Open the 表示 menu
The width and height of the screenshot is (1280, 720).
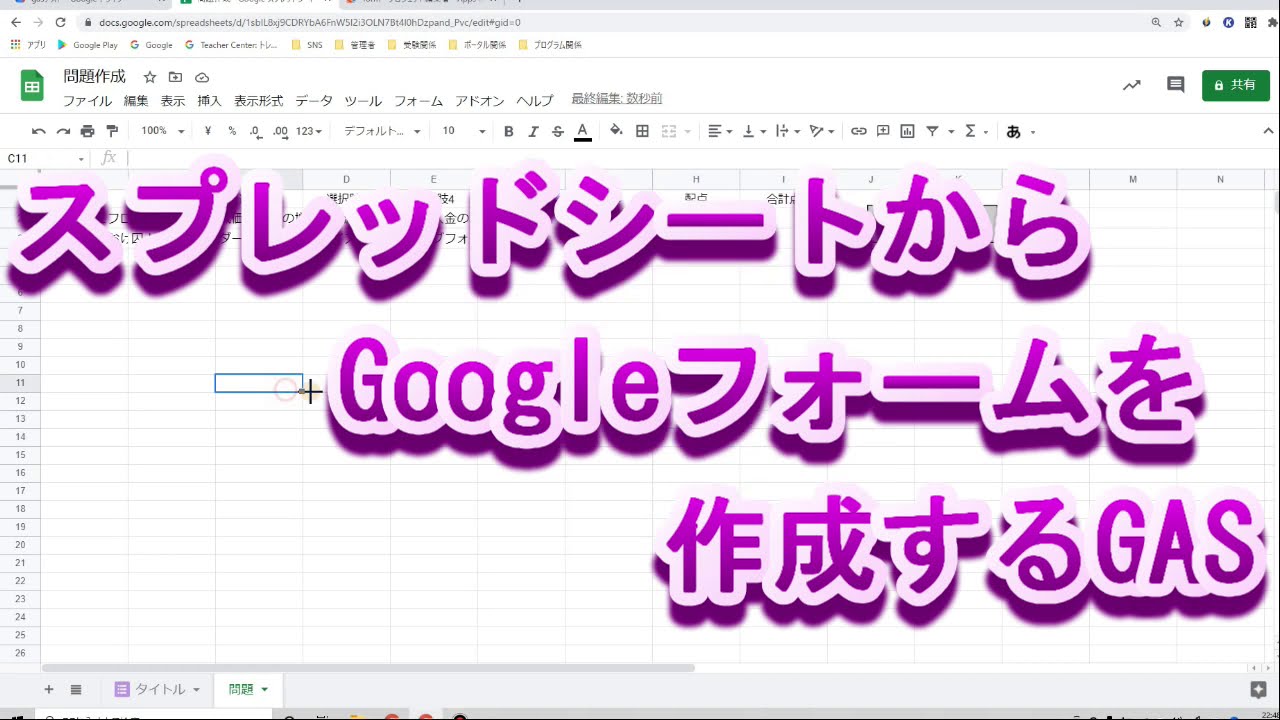[173, 101]
